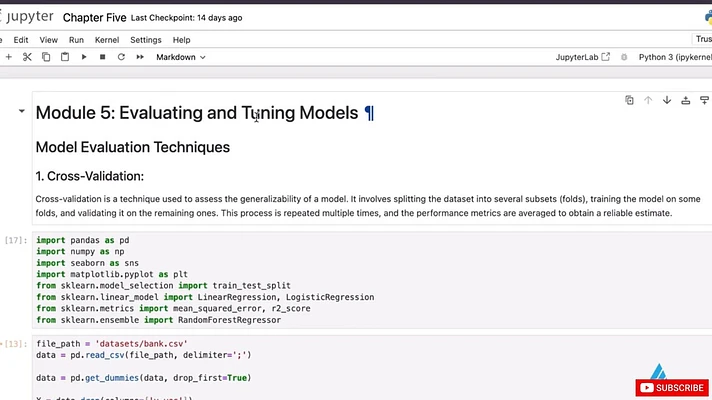Click the 1. Cross-Validation heading

(89, 176)
